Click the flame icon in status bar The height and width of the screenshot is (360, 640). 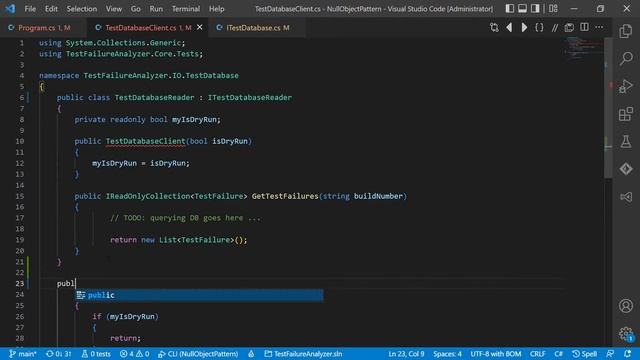[x=251, y=354]
